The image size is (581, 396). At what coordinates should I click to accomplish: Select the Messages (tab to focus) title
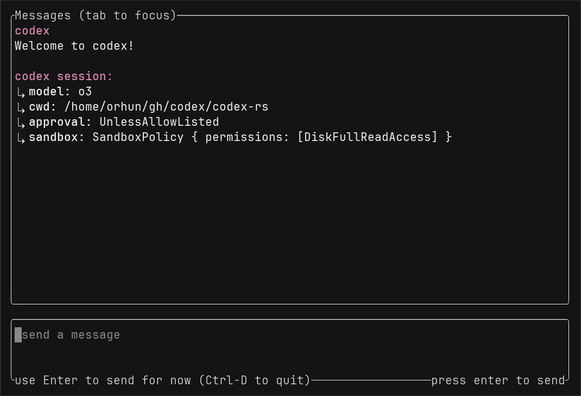point(95,16)
